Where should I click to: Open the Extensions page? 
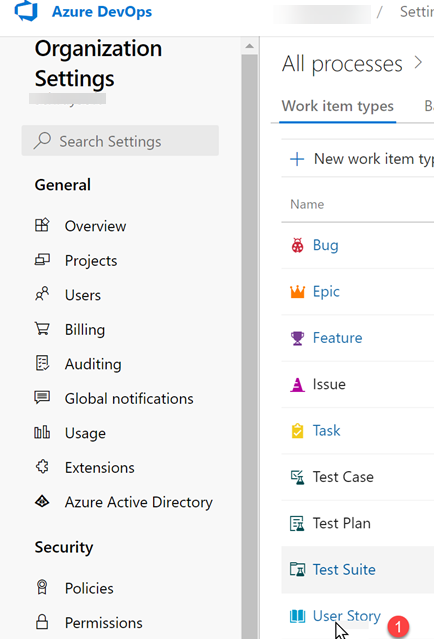point(99,467)
